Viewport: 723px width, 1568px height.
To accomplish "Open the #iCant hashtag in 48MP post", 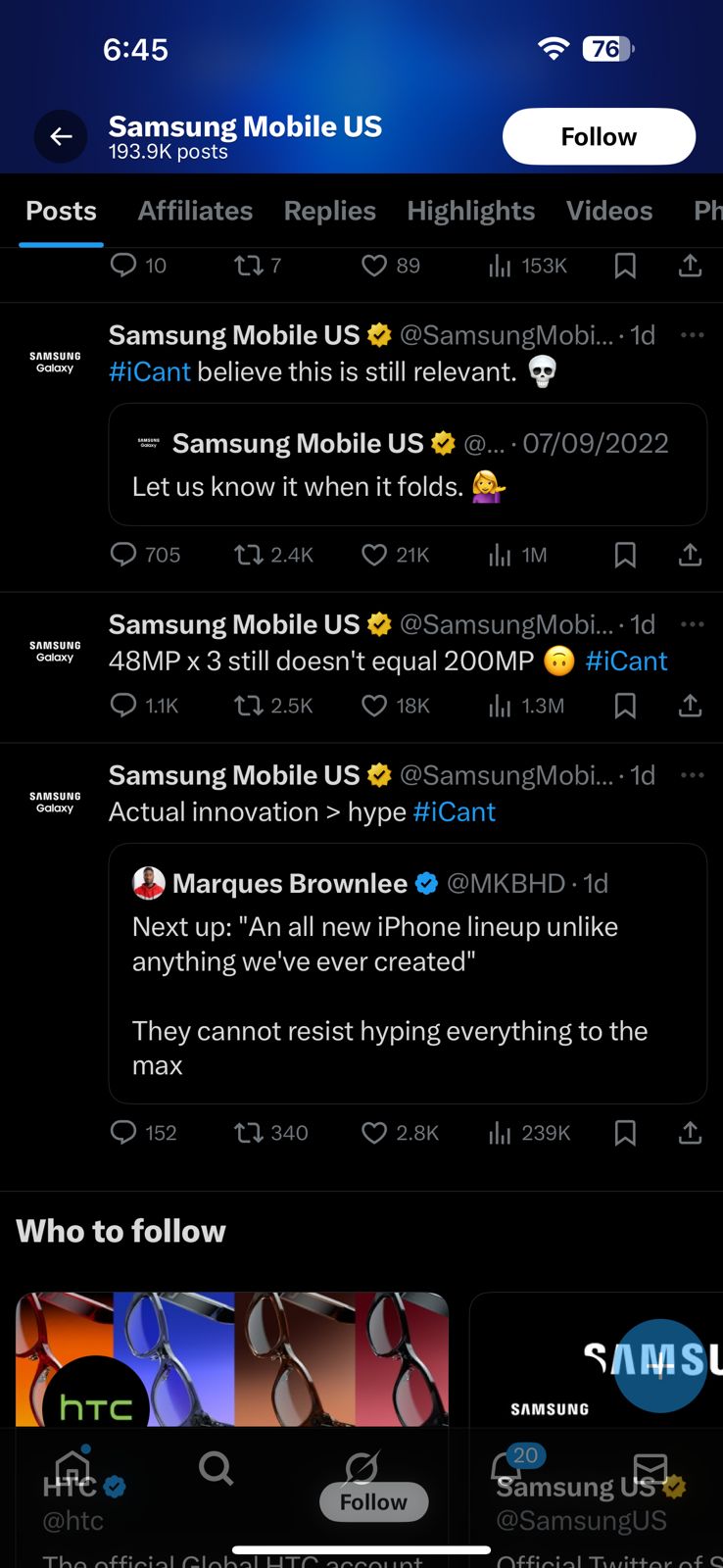I will point(626,661).
